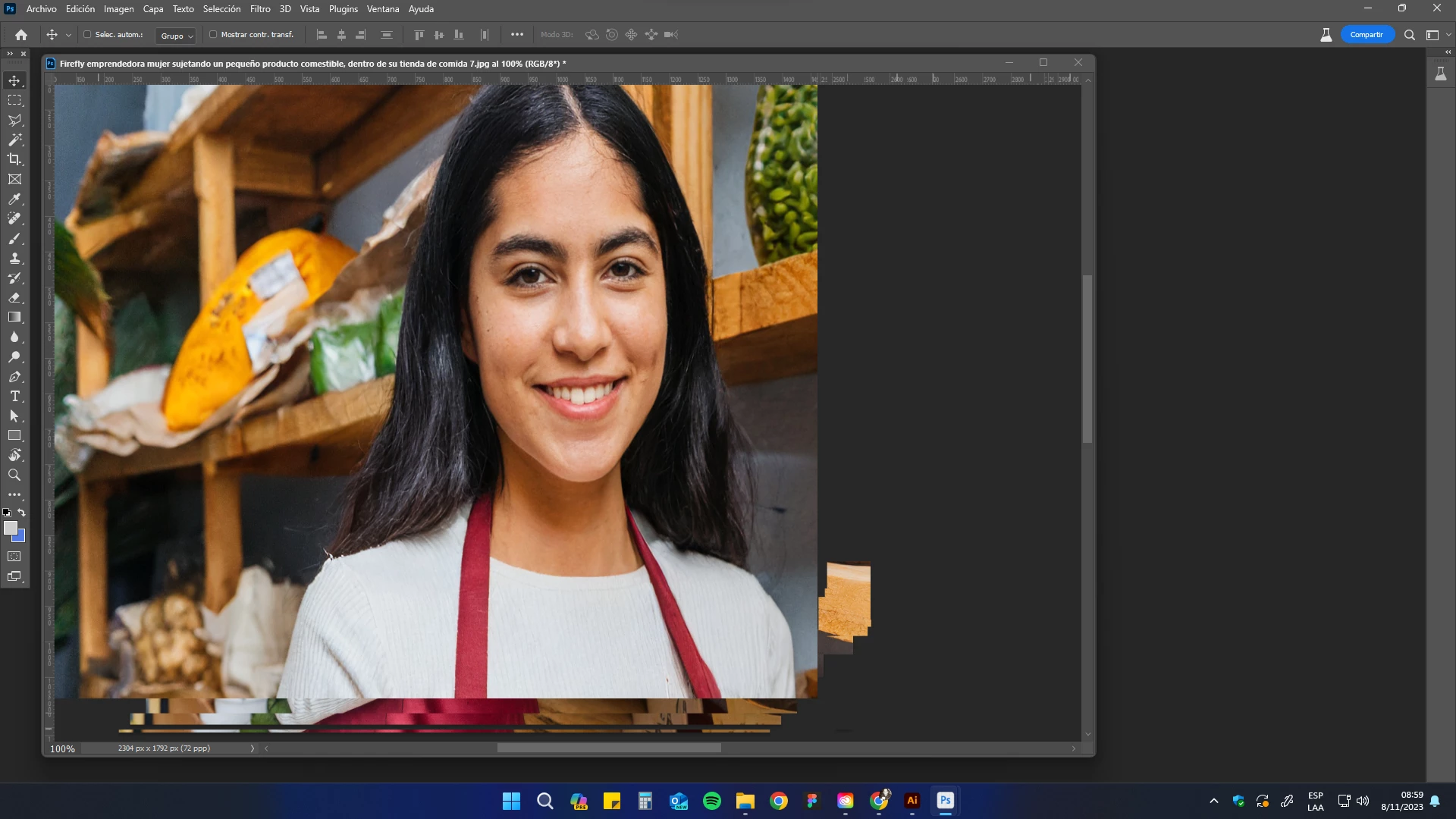The height and width of the screenshot is (819, 1456).
Task: Choose the Eraser tool
Action: [14, 298]
